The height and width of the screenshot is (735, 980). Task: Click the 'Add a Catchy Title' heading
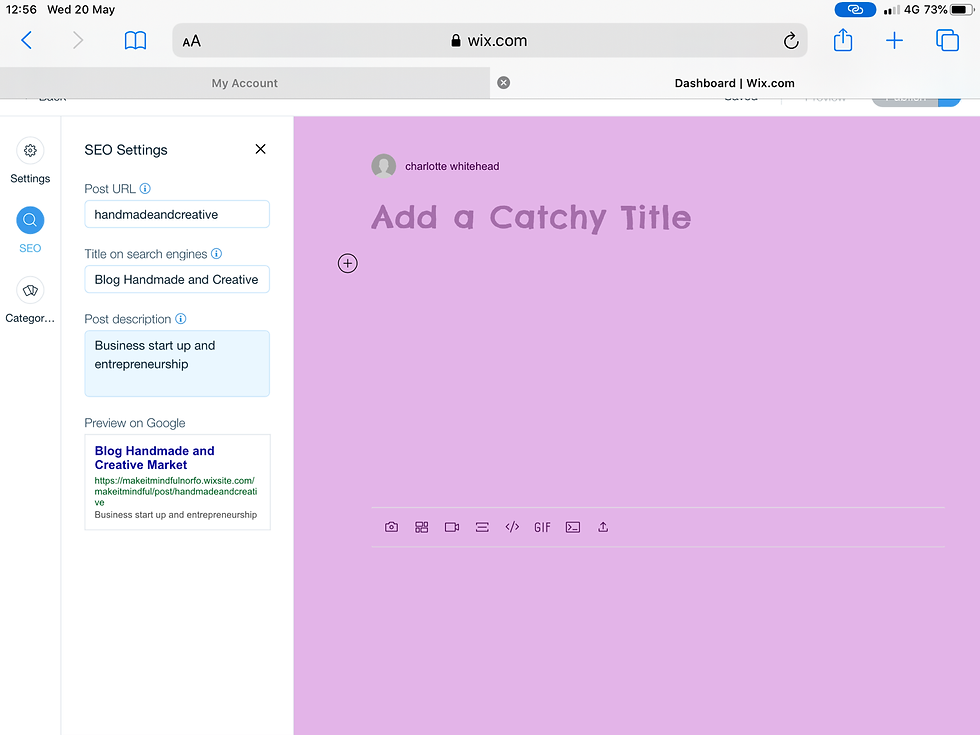531,218
